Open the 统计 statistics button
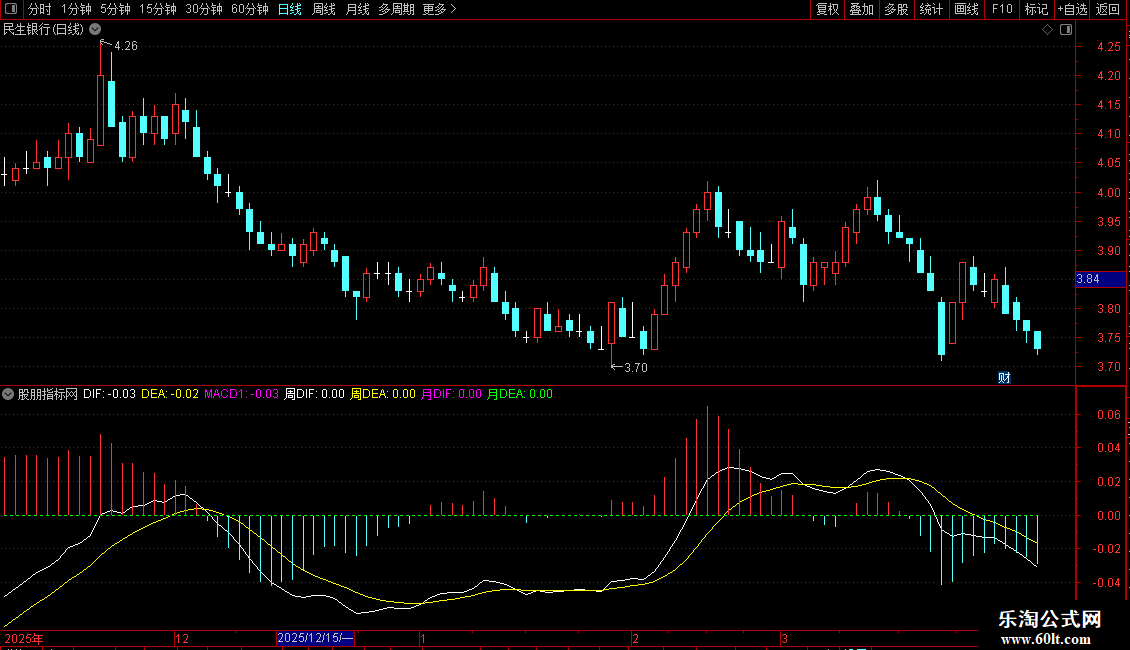This screenshot has width=1130, height=650. click(930, 9)
